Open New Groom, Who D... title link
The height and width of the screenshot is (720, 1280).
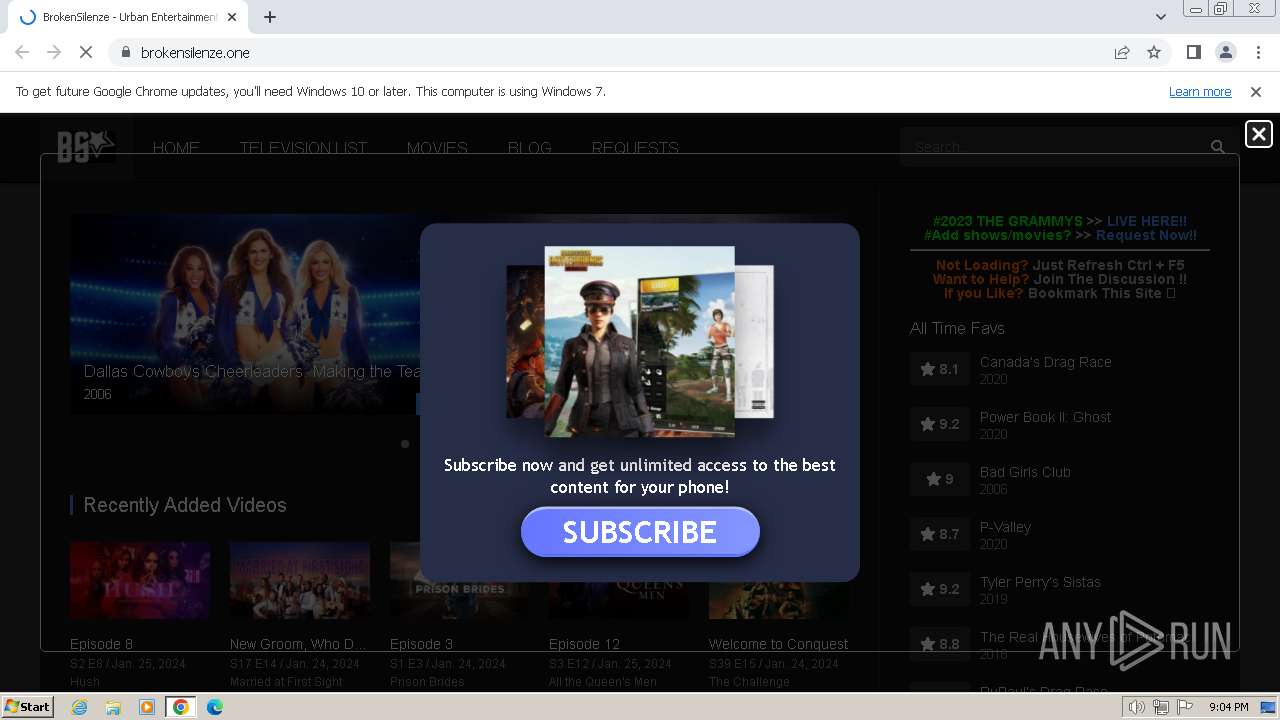298,644
